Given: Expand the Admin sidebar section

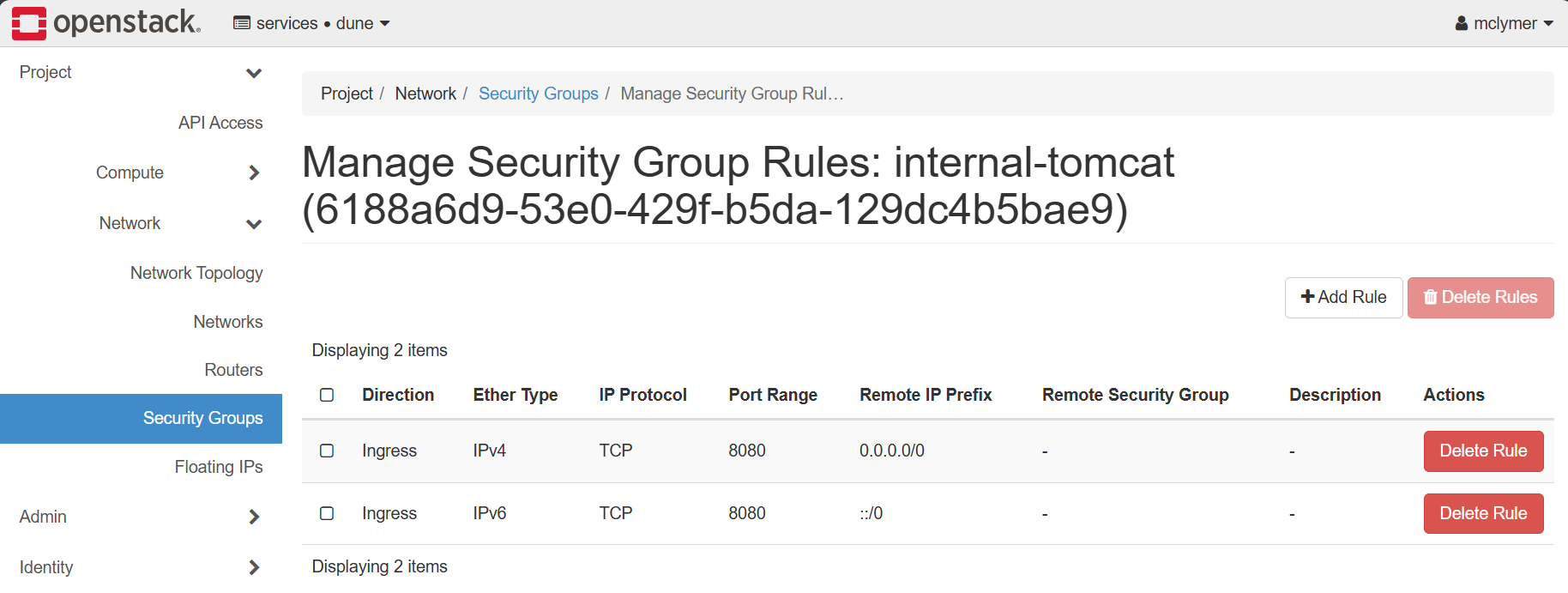Looking at the screenshot, I should click(x=141, y=517).
